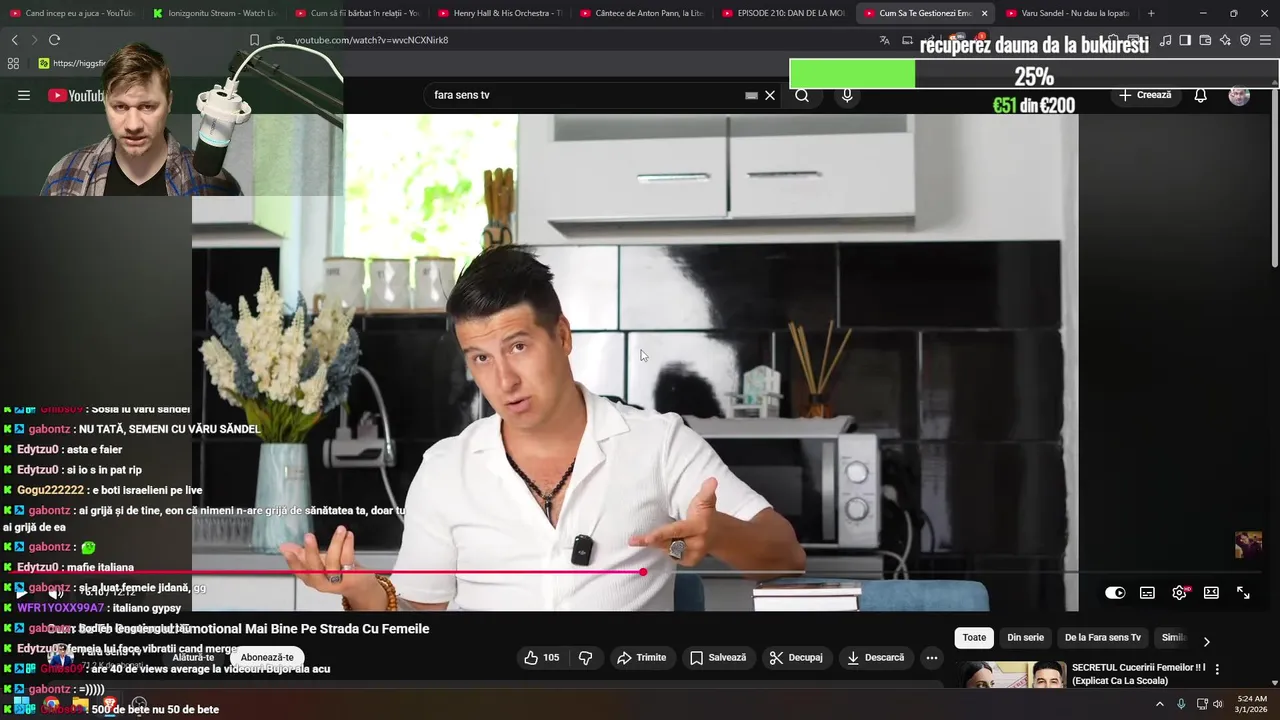The image size is (1280, 720).
Task: Click the bookmark icon in the address bar
Action: tap(254, 40)
